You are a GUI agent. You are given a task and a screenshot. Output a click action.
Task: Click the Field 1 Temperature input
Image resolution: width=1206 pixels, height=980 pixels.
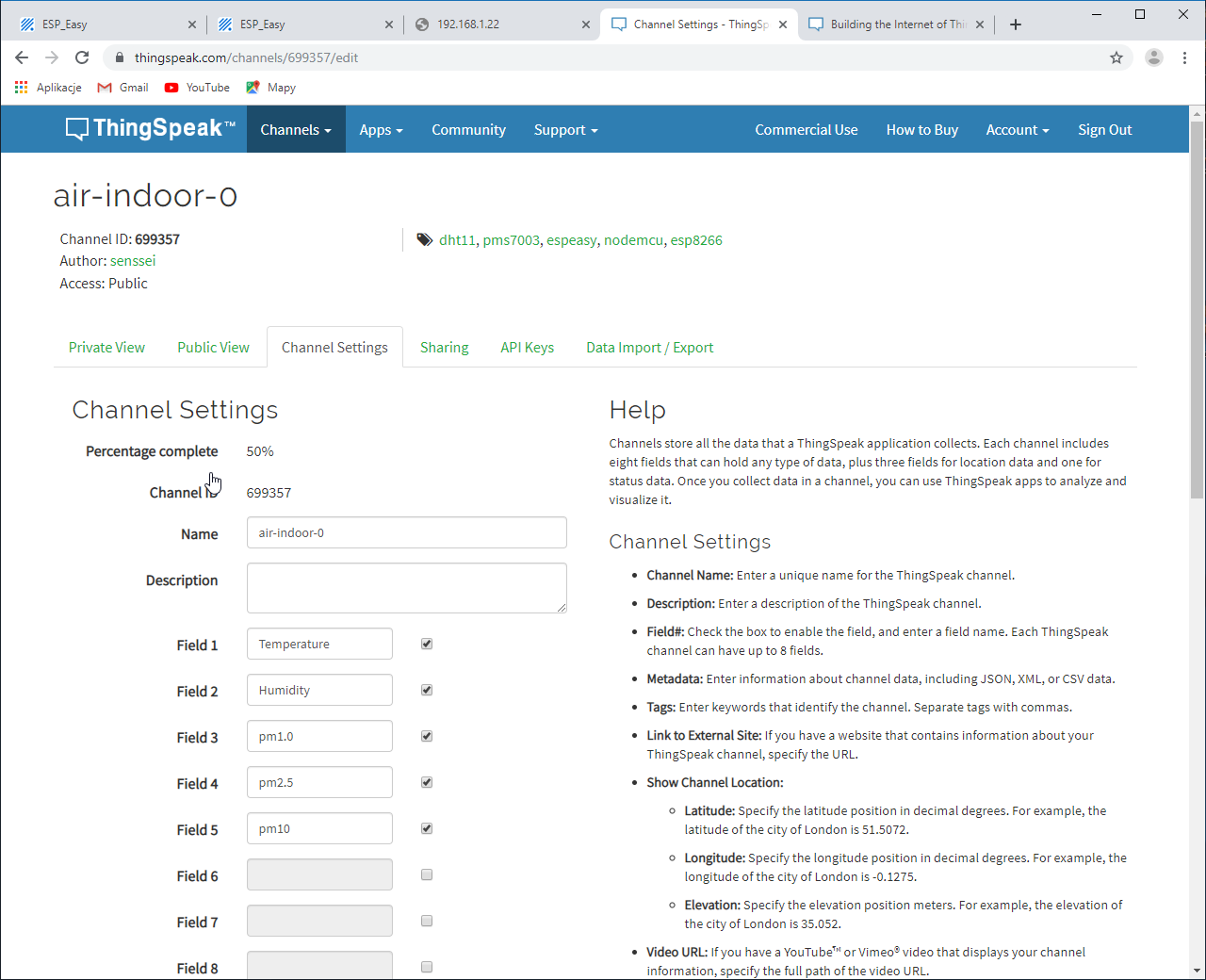tap(319, 644)
